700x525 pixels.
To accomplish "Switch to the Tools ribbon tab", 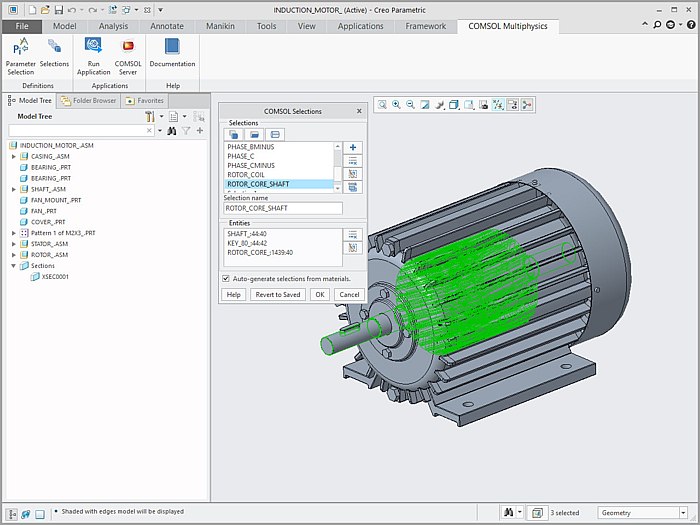I will click(x=267, y=26).
